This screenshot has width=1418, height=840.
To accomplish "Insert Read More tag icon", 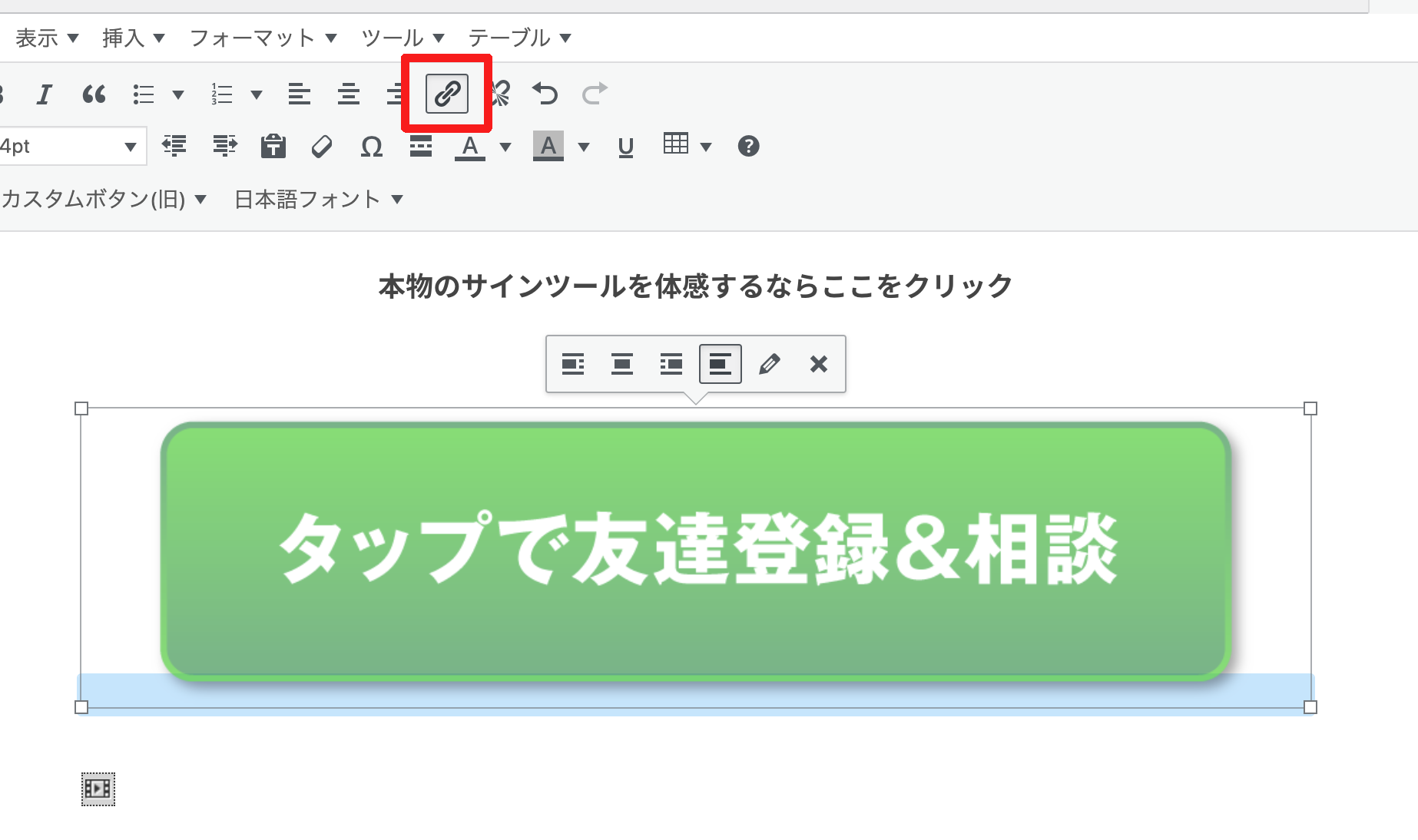I will [x=421, y=146].
